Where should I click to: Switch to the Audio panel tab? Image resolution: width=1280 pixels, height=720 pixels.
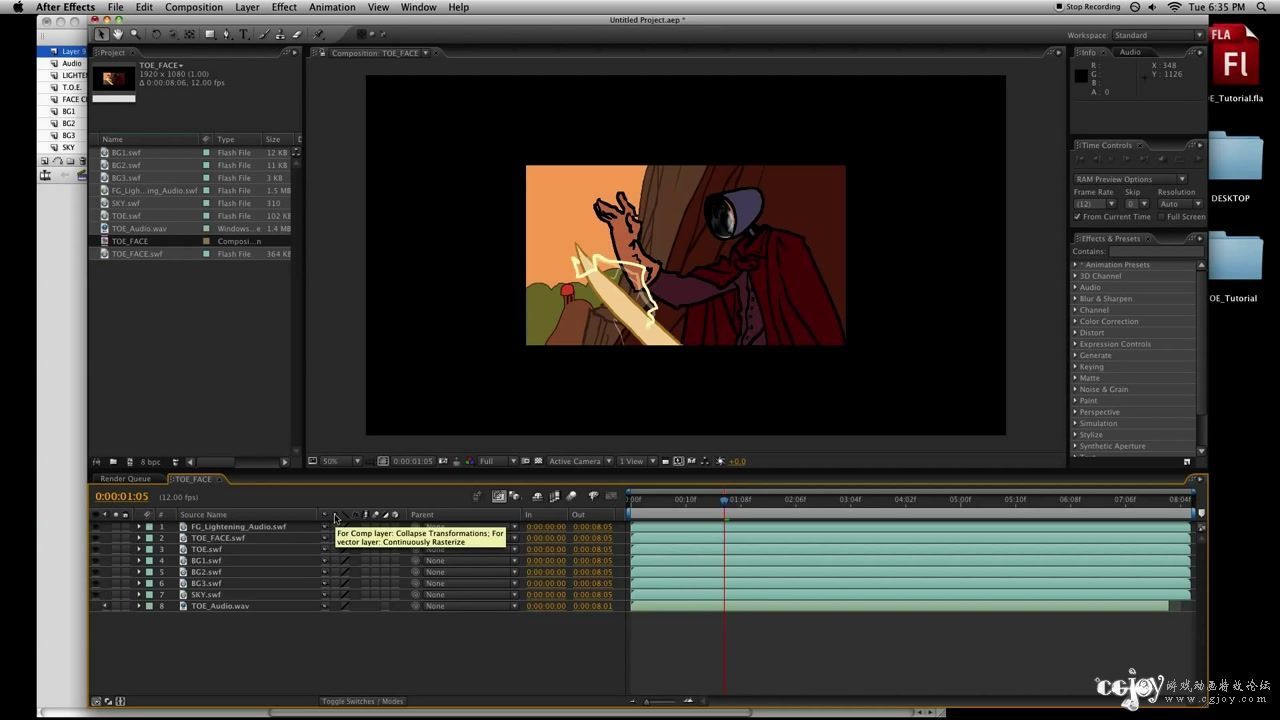tap(1130, 52)
